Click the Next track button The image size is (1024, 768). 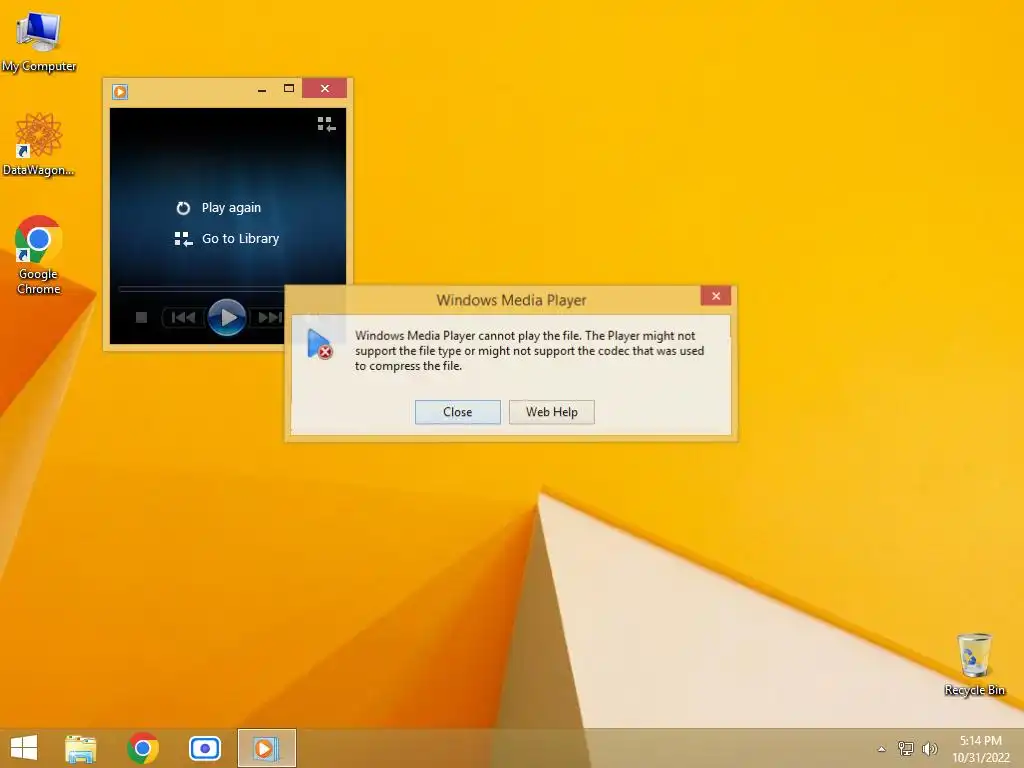(268, 317)
